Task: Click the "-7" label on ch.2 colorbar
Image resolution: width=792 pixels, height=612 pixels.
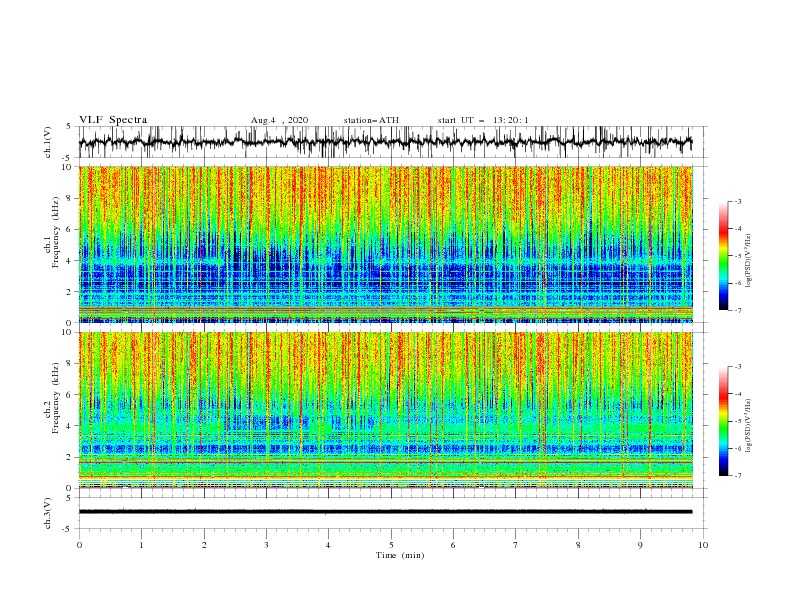Action: pyautogui.click(x=737, y=476)
